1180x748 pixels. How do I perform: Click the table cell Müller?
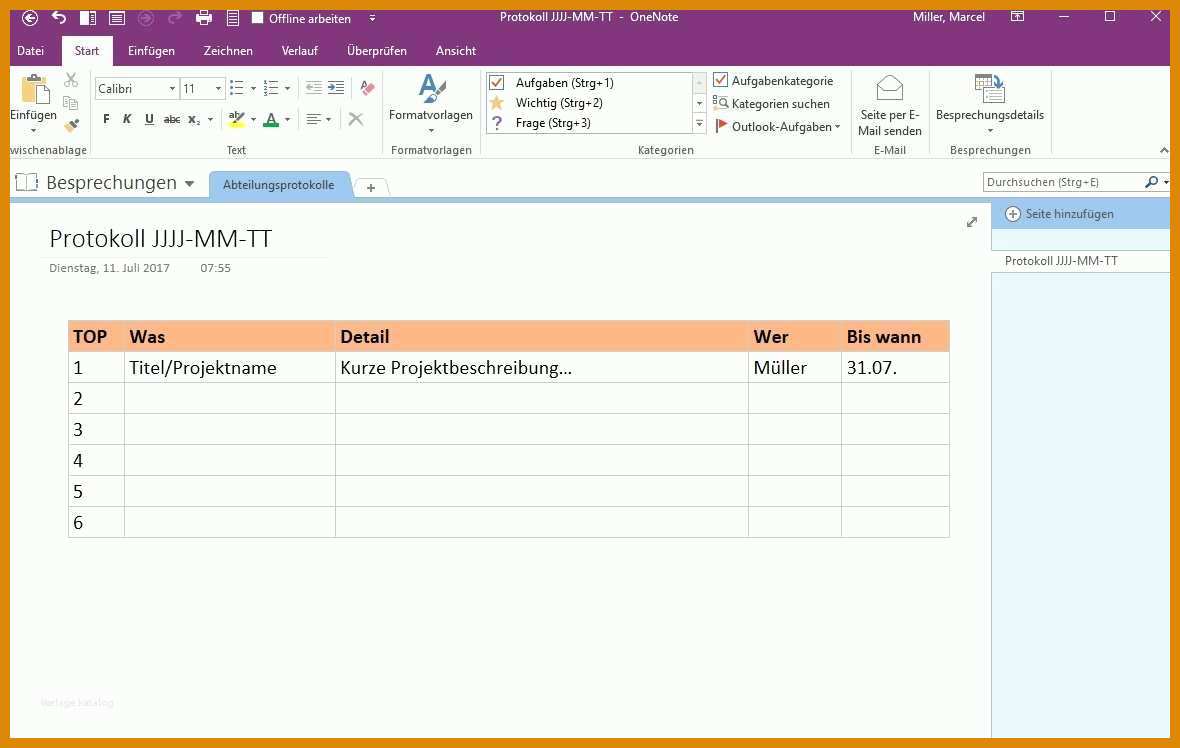(780, 368)
